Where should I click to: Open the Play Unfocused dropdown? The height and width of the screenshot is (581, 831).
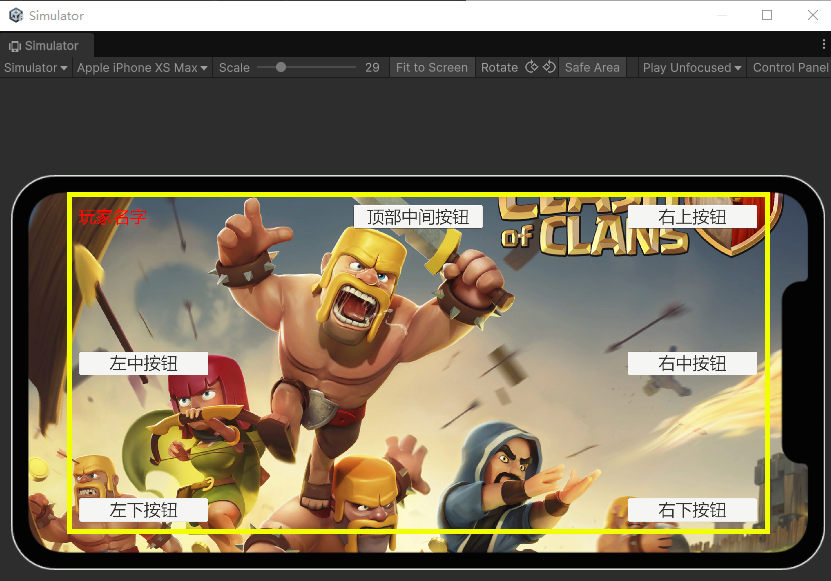(692, 68)
